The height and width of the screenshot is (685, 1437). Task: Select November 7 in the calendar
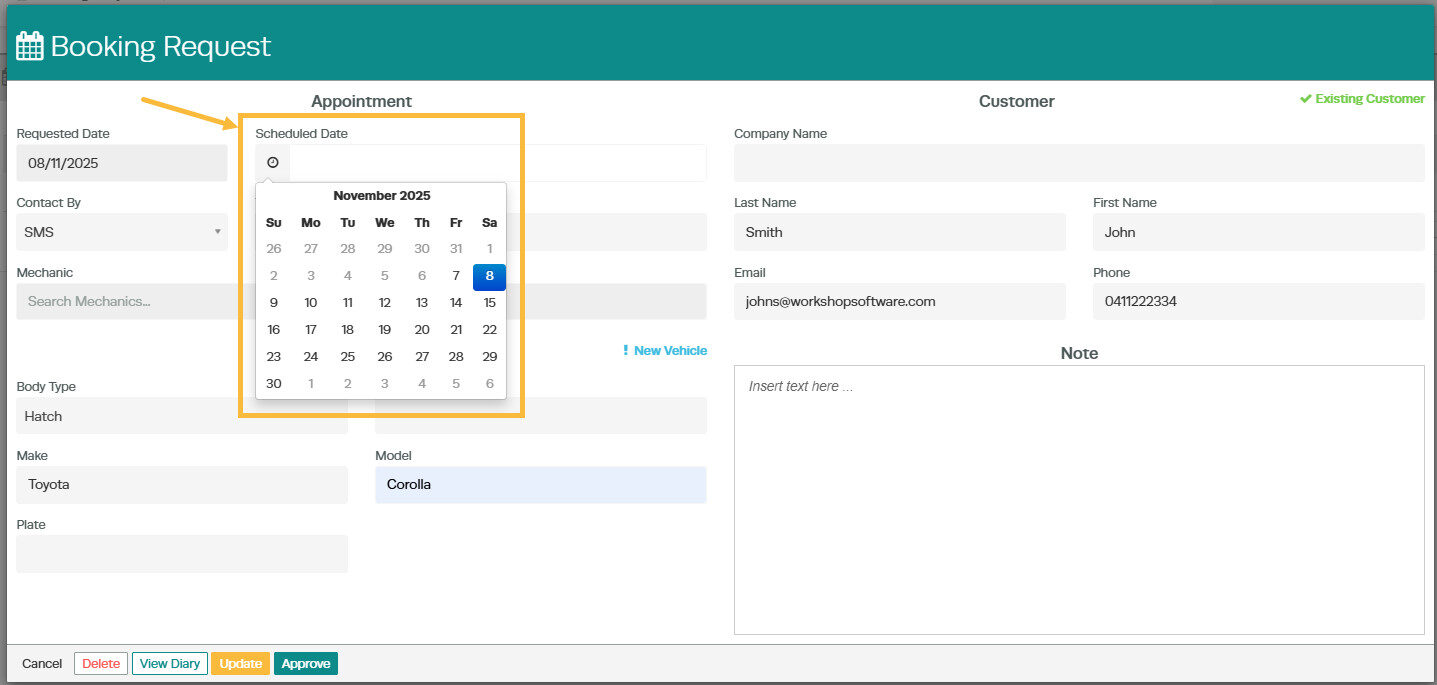pyautogui.click(x=456, y=276)
